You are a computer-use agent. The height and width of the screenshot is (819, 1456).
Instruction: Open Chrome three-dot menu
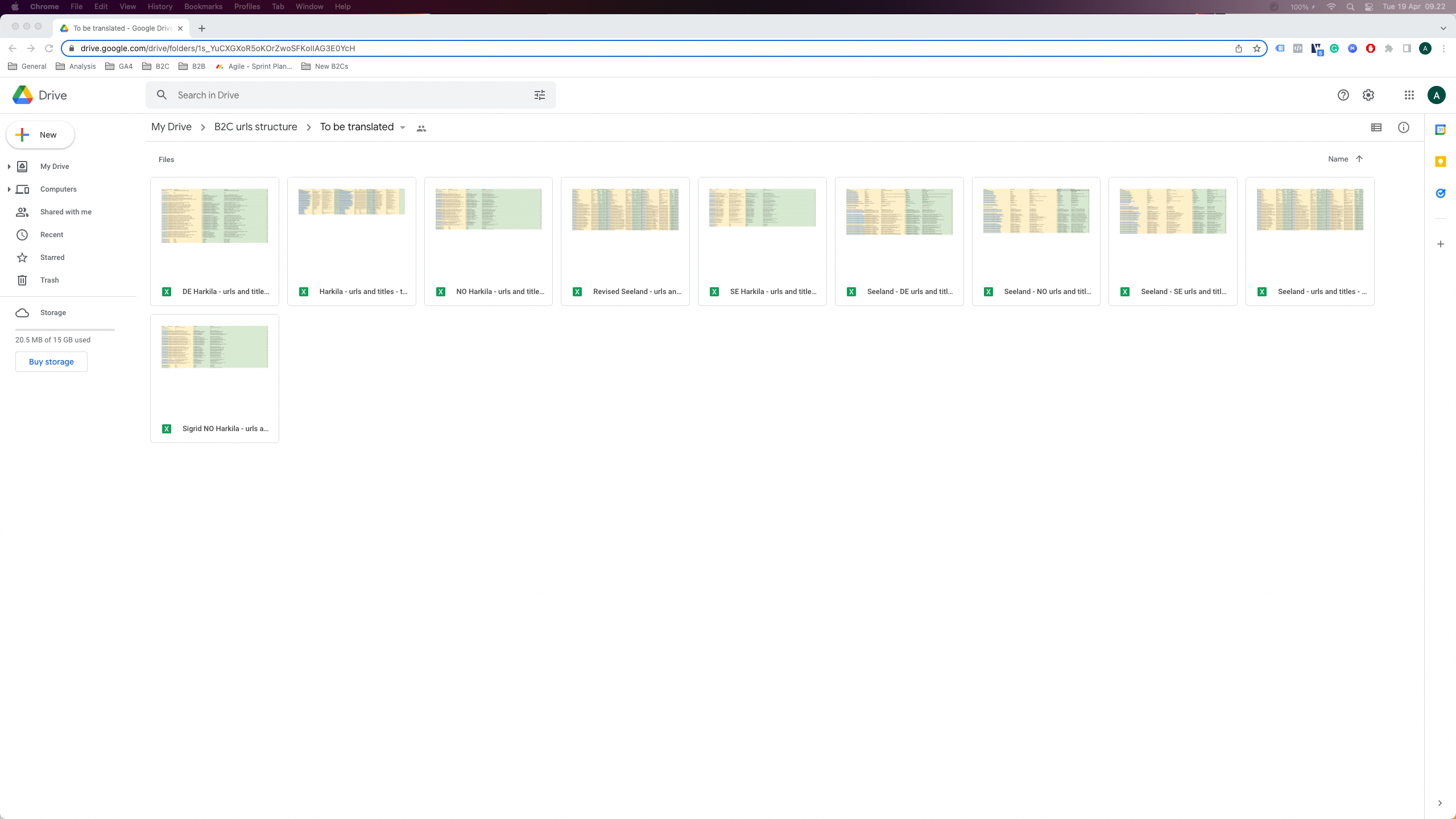(1443, 48)
